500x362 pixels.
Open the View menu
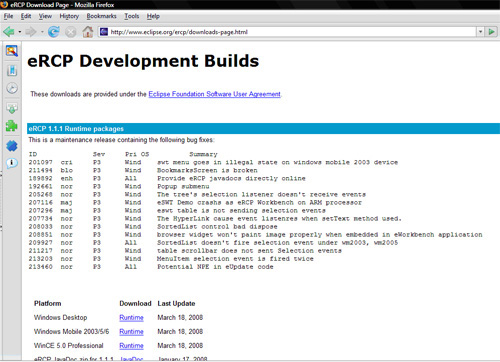point(45,16)
